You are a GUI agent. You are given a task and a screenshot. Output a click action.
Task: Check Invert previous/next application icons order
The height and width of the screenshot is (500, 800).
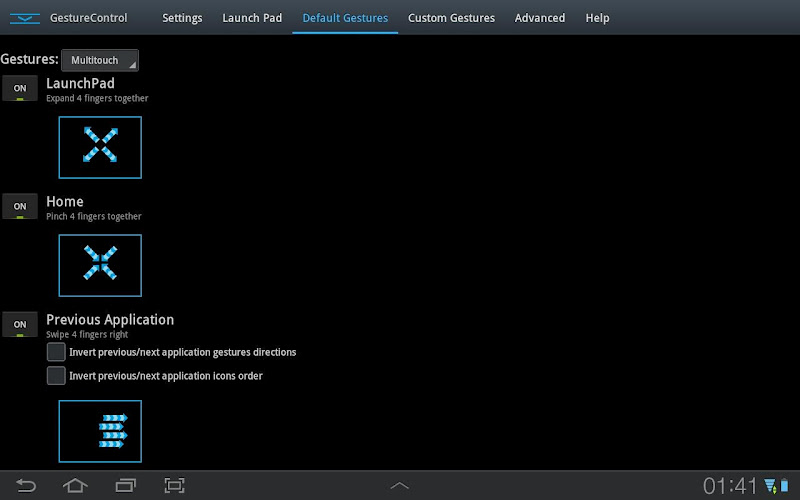coord(56,376)
